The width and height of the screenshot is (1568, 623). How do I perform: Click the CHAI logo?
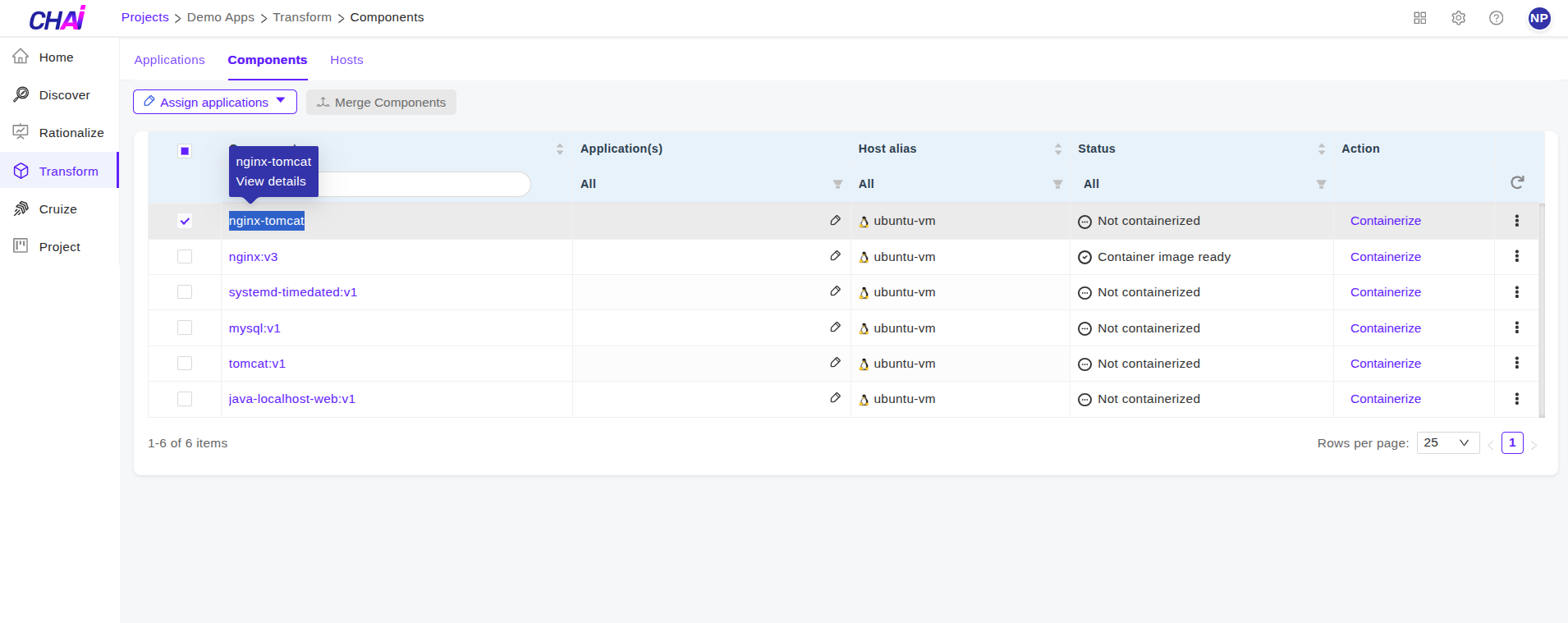[x=57, y=18]
